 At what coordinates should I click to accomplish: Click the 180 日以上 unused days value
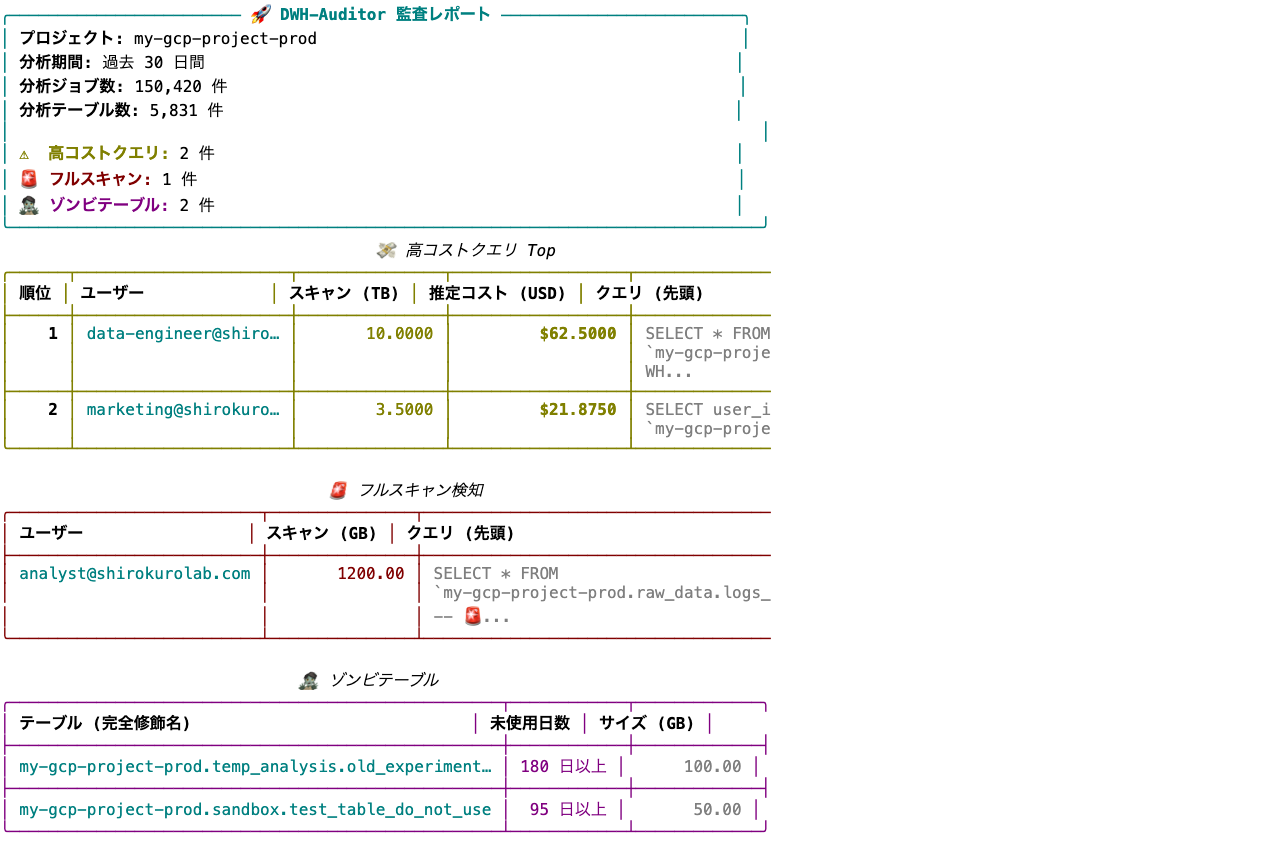pyautogui.click(x=564, y=767)
